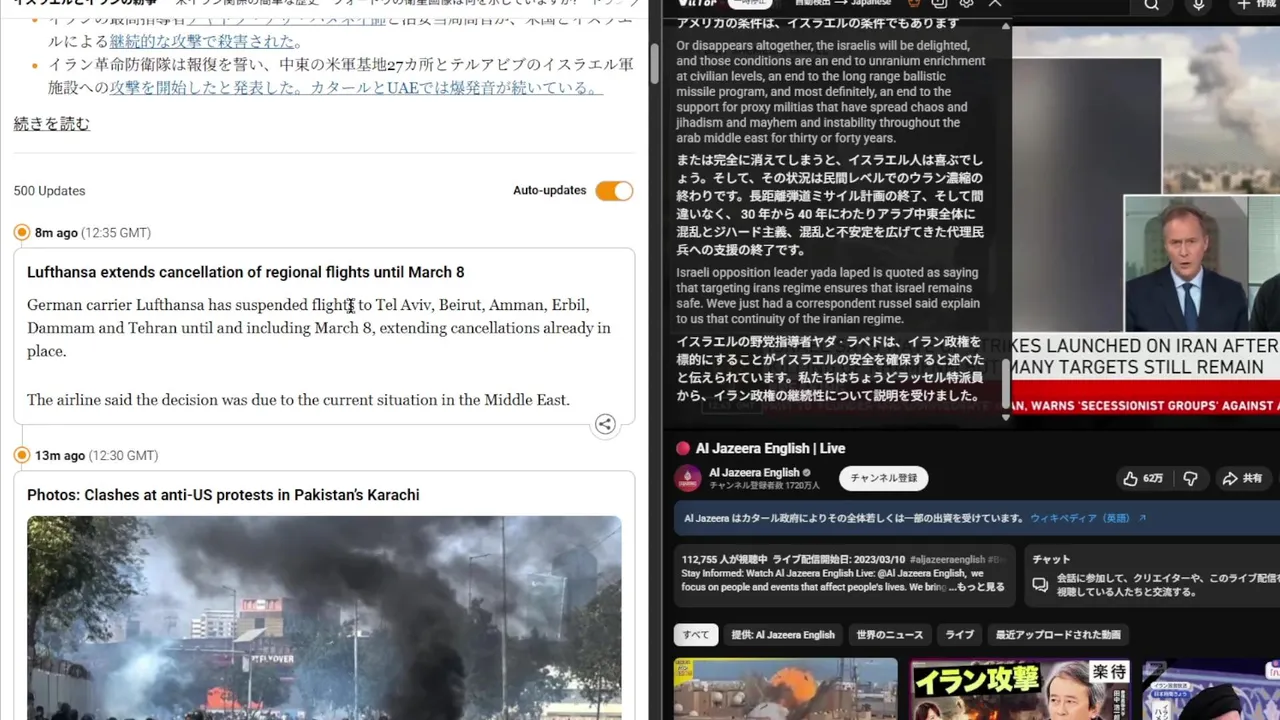
Task: Share the Lufthansa cancellation update
Action: pyautogui.click(x=605, y=425)
